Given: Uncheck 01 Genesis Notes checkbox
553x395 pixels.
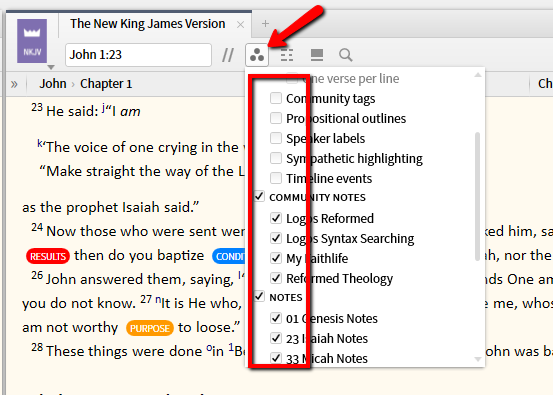Looking at the screenshot, I should 276,318.
